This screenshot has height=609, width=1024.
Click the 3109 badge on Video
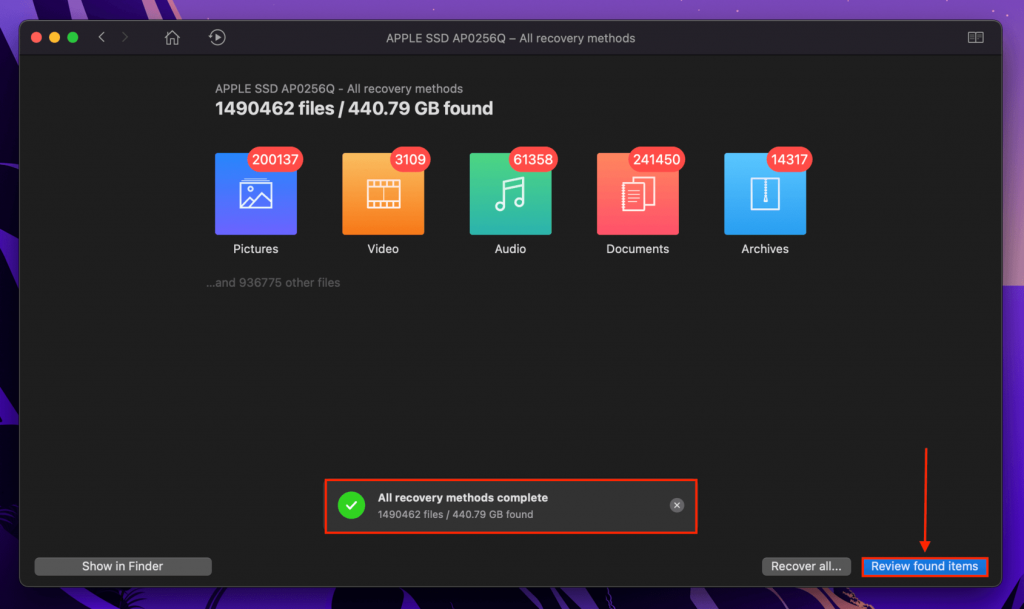410,159
